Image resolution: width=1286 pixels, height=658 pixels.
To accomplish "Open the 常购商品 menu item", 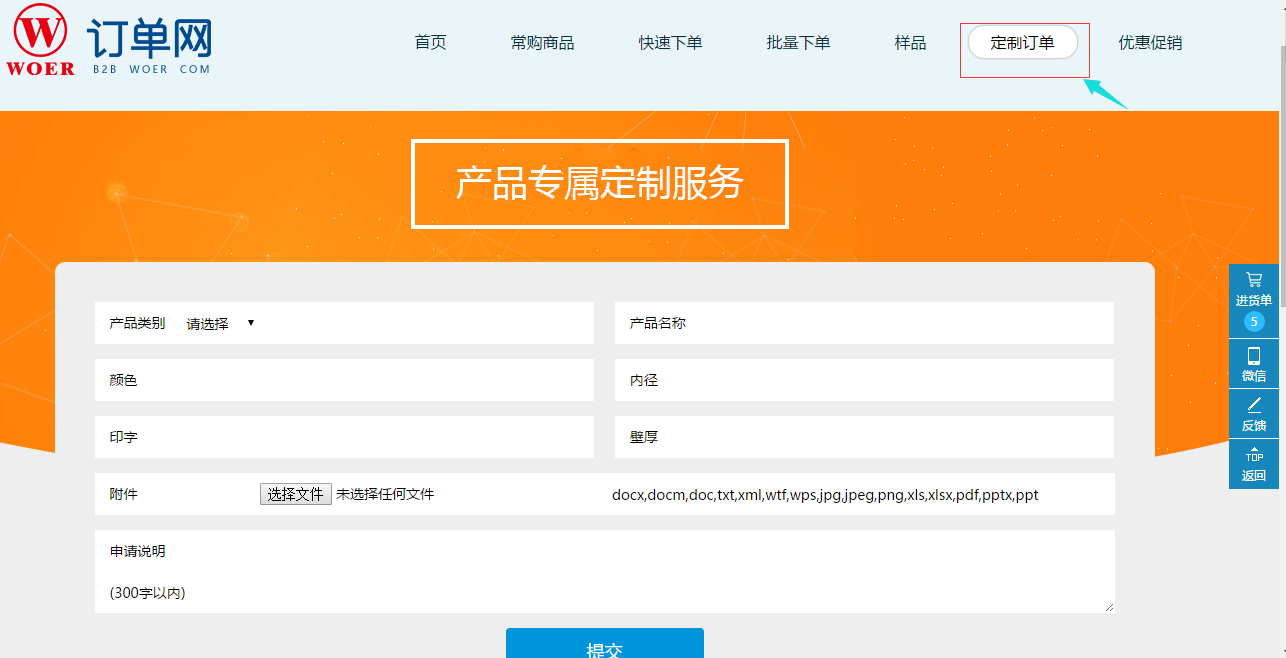I will (542, 42).
